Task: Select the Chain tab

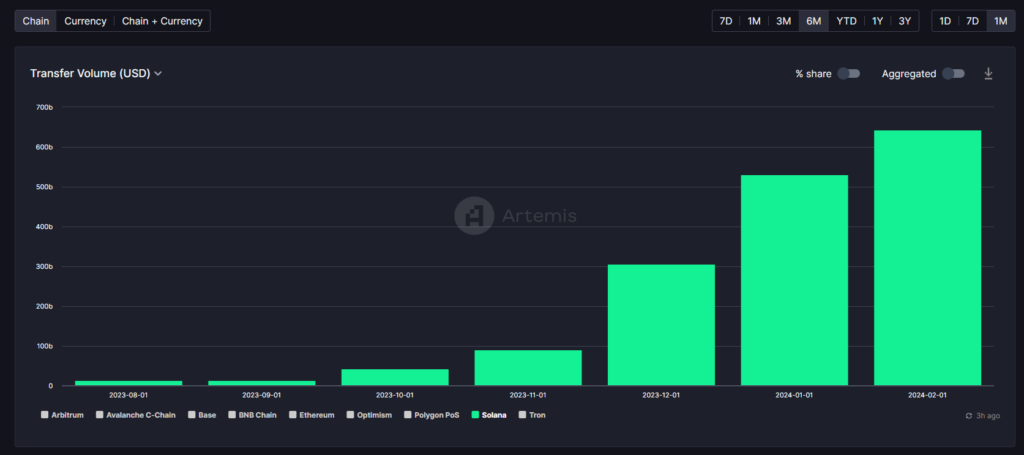Action: [34, 21]
